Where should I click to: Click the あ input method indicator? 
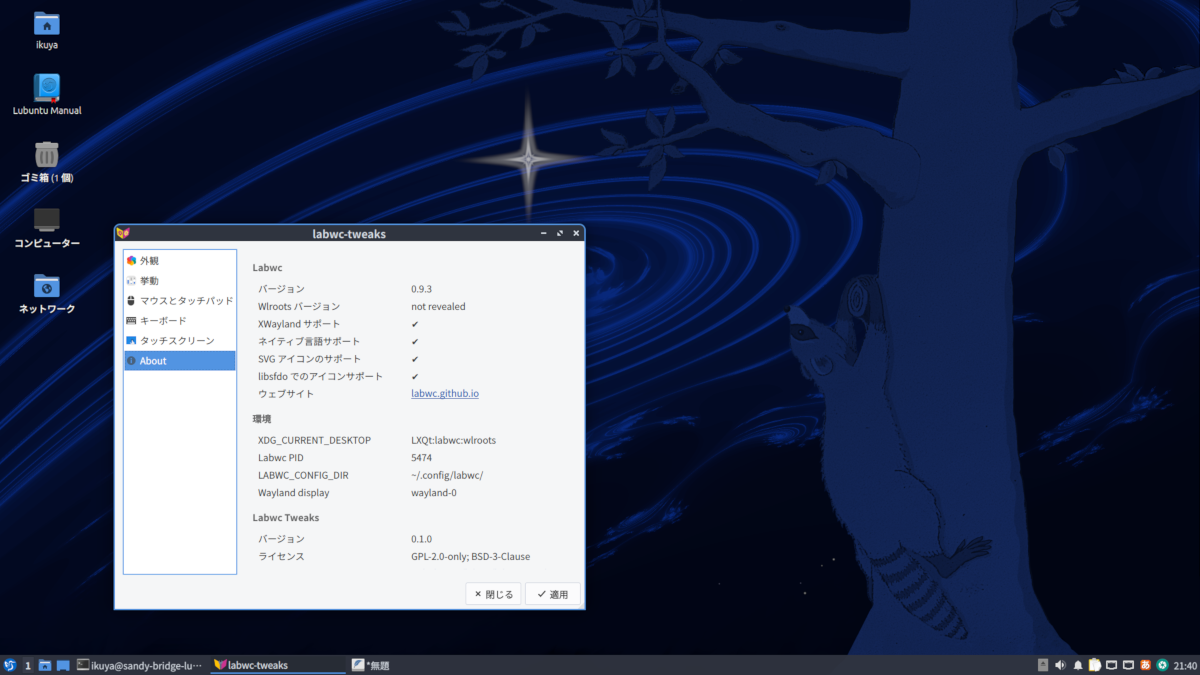pyautogui.click(x=1145, y=665)
